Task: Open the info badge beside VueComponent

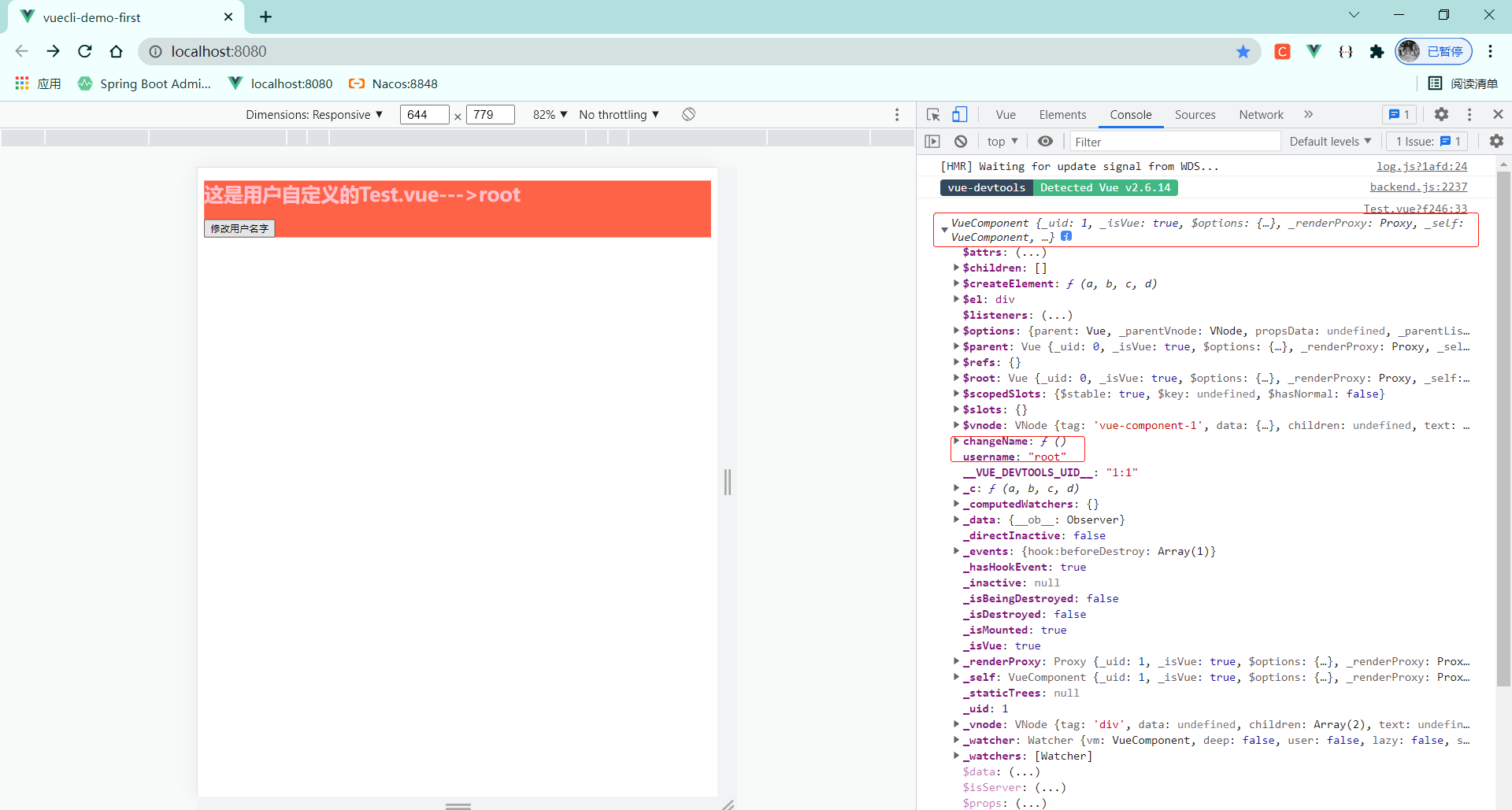Action: coord(1066,236)
